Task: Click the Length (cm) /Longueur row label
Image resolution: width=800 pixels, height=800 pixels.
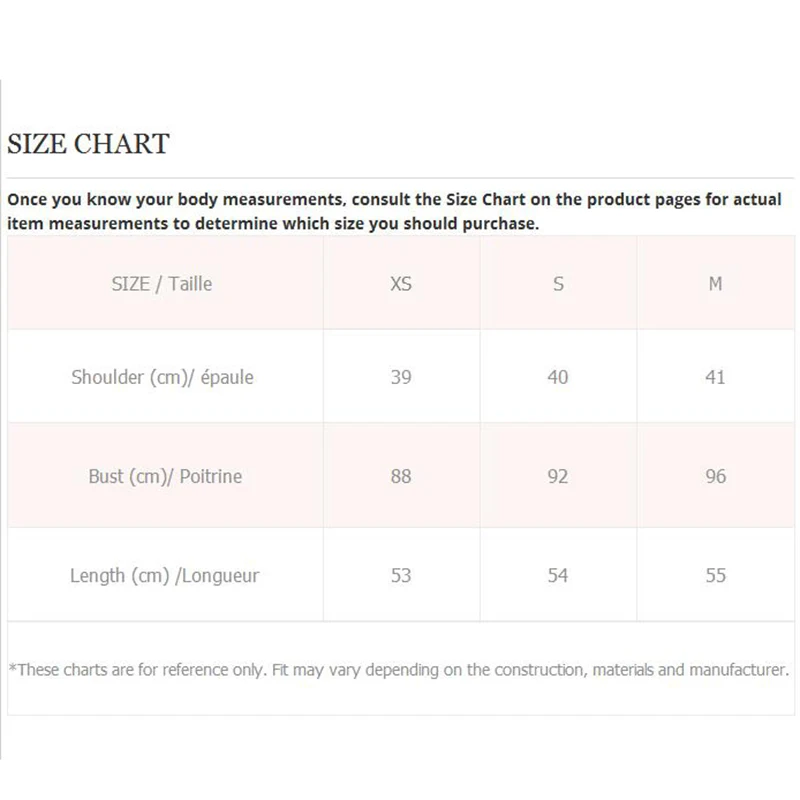Action: [x=165, y=575]
